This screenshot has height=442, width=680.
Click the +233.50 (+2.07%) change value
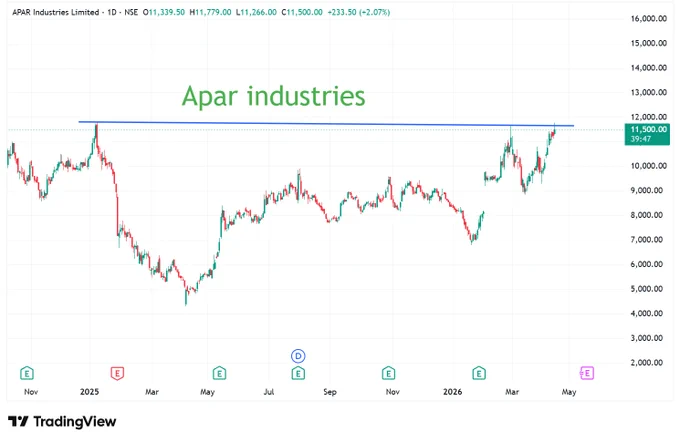[x=359, y=12]
